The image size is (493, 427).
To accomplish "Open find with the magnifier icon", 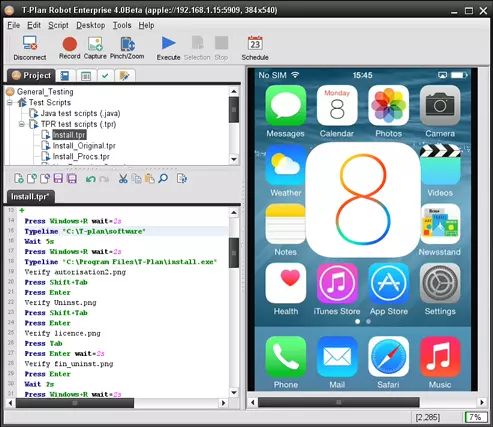I will click(x=163, y=179).
